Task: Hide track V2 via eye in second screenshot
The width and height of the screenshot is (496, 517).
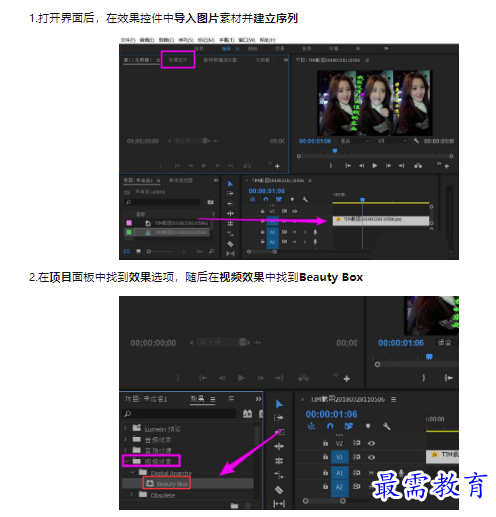Action: click(x=371, y=443)
